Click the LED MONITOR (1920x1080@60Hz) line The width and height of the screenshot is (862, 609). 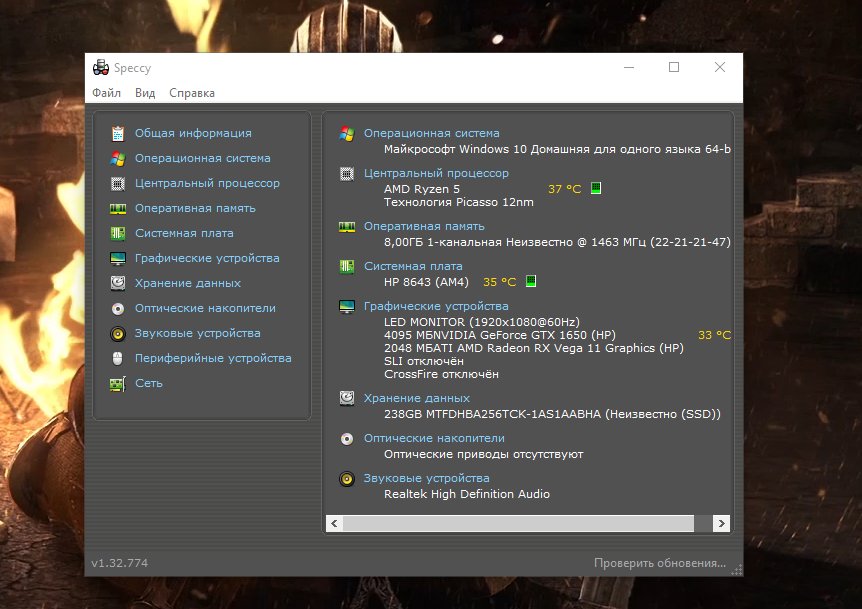(x=482, y=322)
